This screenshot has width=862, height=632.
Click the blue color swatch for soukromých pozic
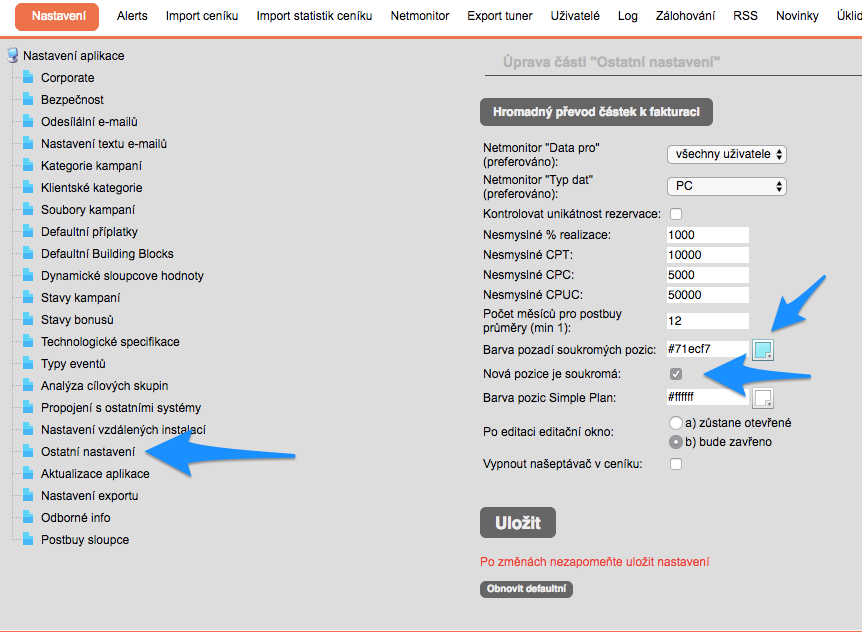pyautogui.click(x=762, y=349)
